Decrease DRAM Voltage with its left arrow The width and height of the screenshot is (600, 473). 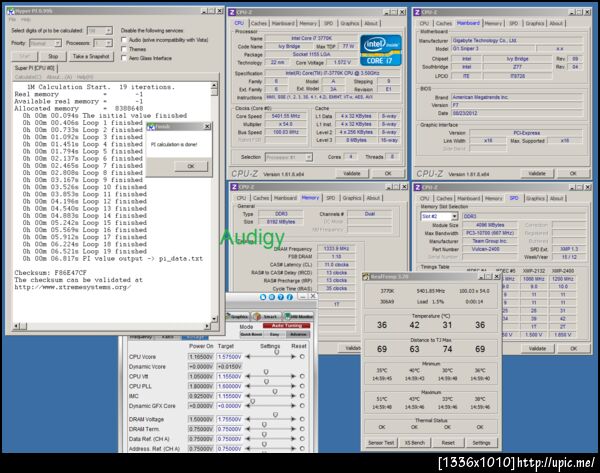[x=248, y=419]
